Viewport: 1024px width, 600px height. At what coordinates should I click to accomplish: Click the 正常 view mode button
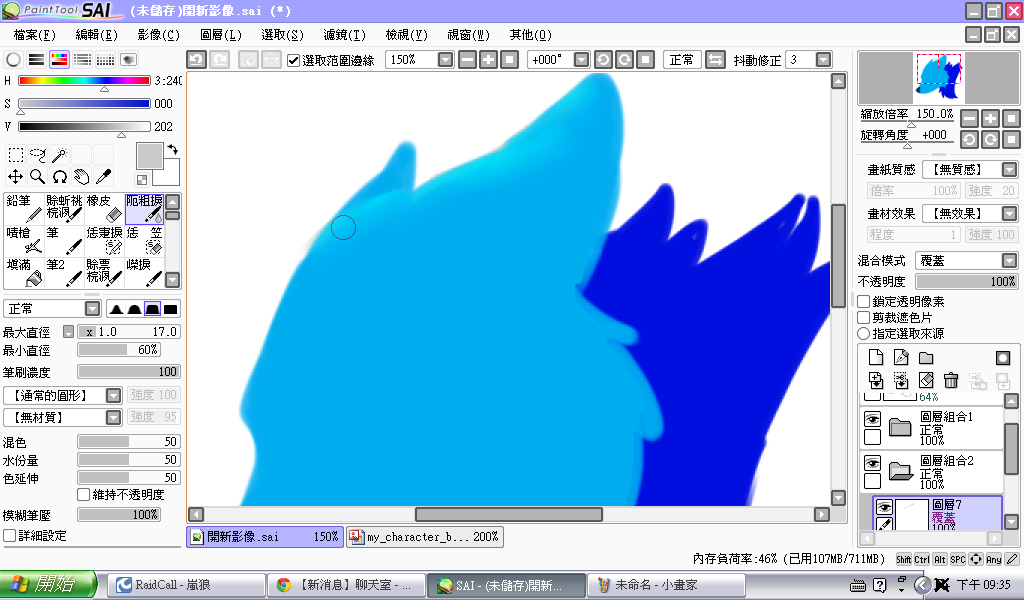[x=682, y=59]
